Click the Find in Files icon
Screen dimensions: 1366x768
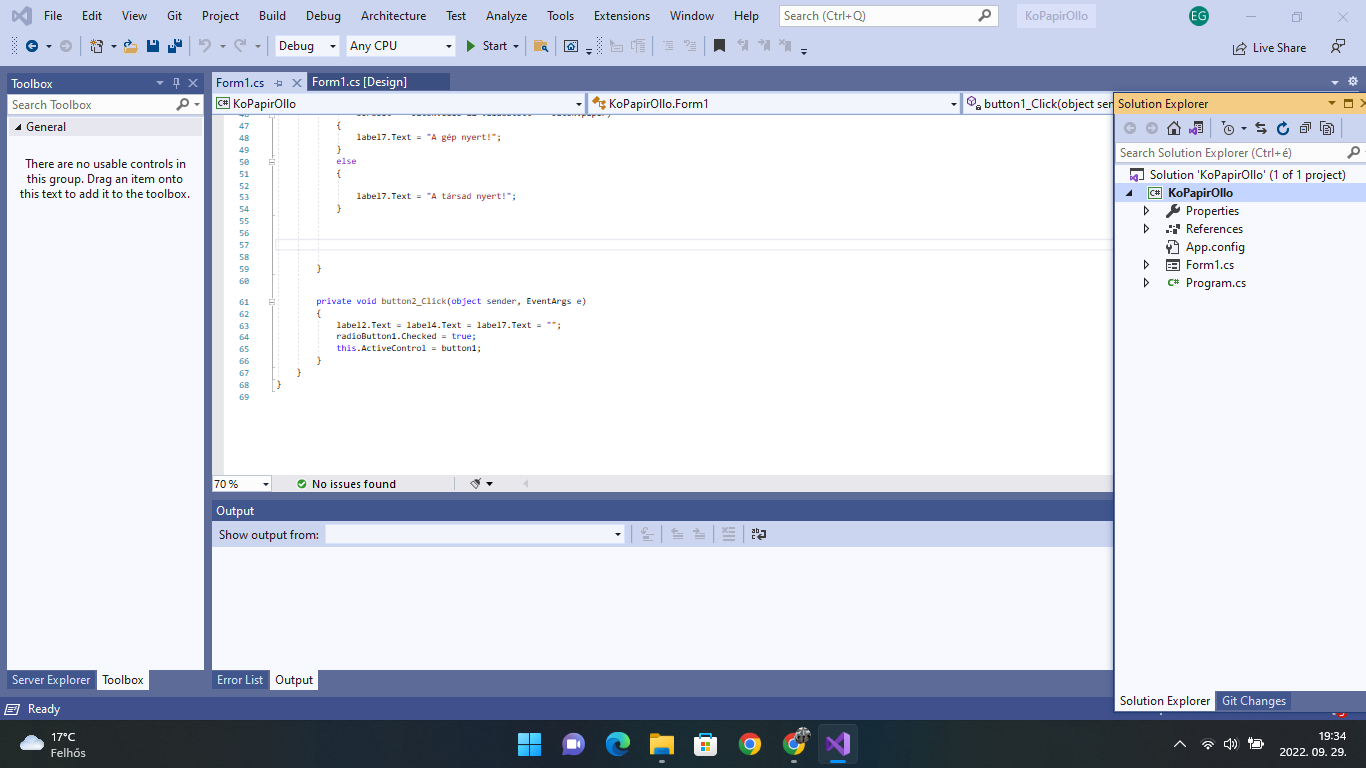click(x=540, y=46)
